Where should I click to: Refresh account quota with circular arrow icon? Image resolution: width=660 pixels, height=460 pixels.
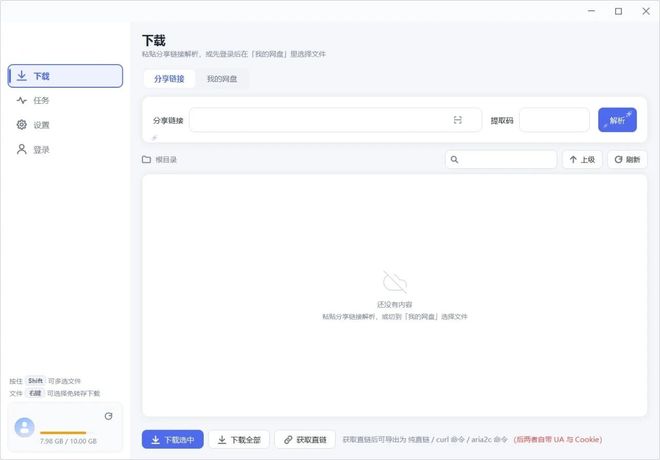(x=109, y=416)
